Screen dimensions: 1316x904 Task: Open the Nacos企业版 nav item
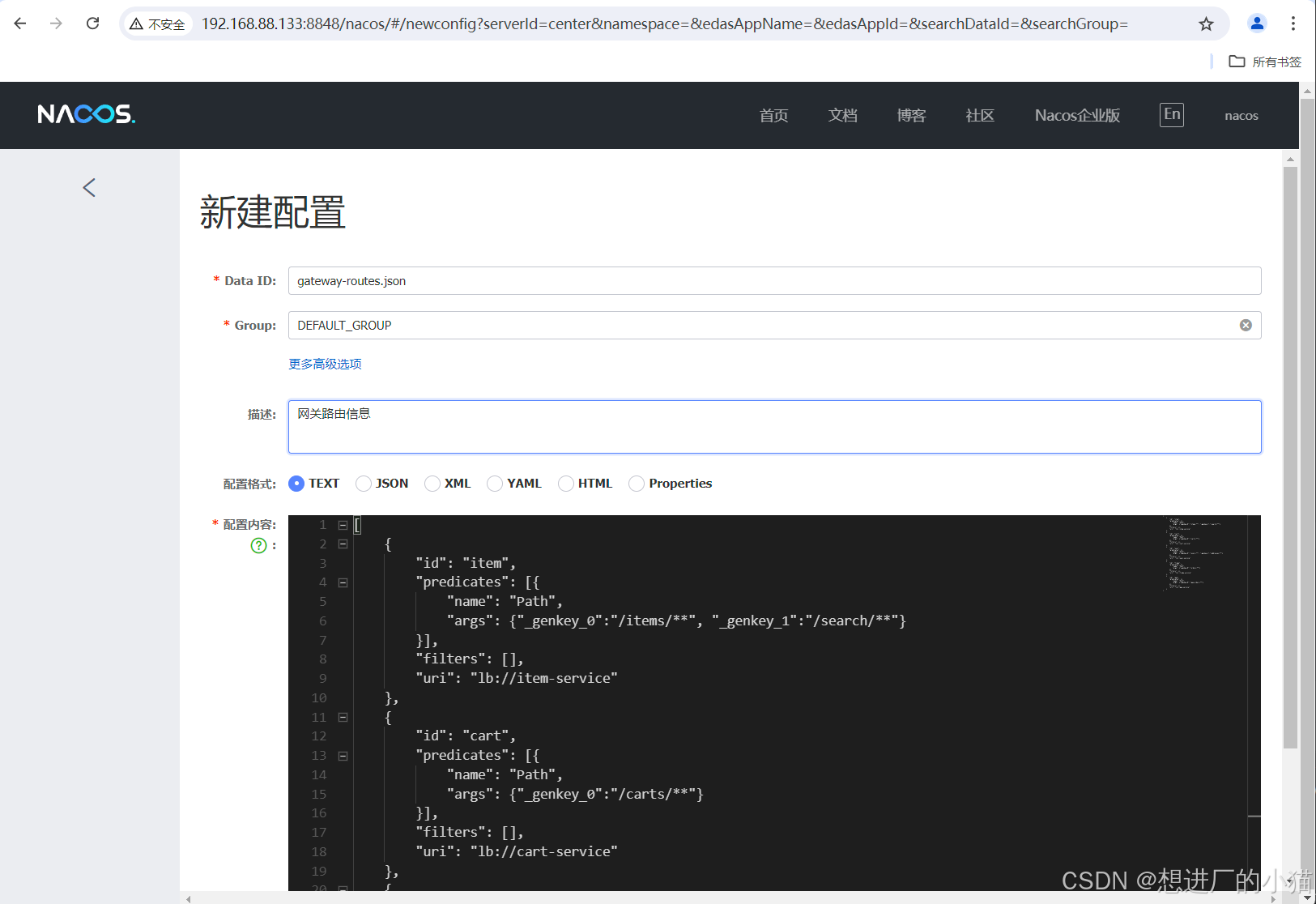coord(1077,115)
